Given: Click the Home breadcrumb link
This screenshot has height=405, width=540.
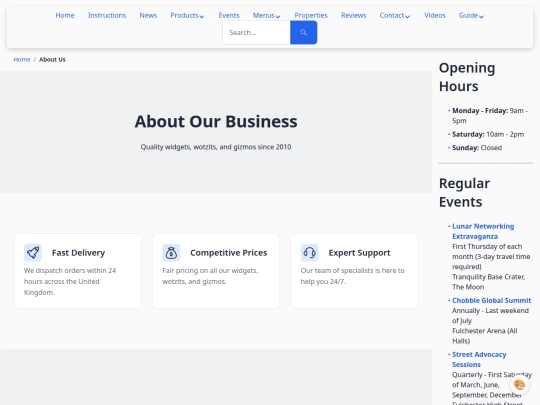Looking at the screenshot, I should [22, 60].
